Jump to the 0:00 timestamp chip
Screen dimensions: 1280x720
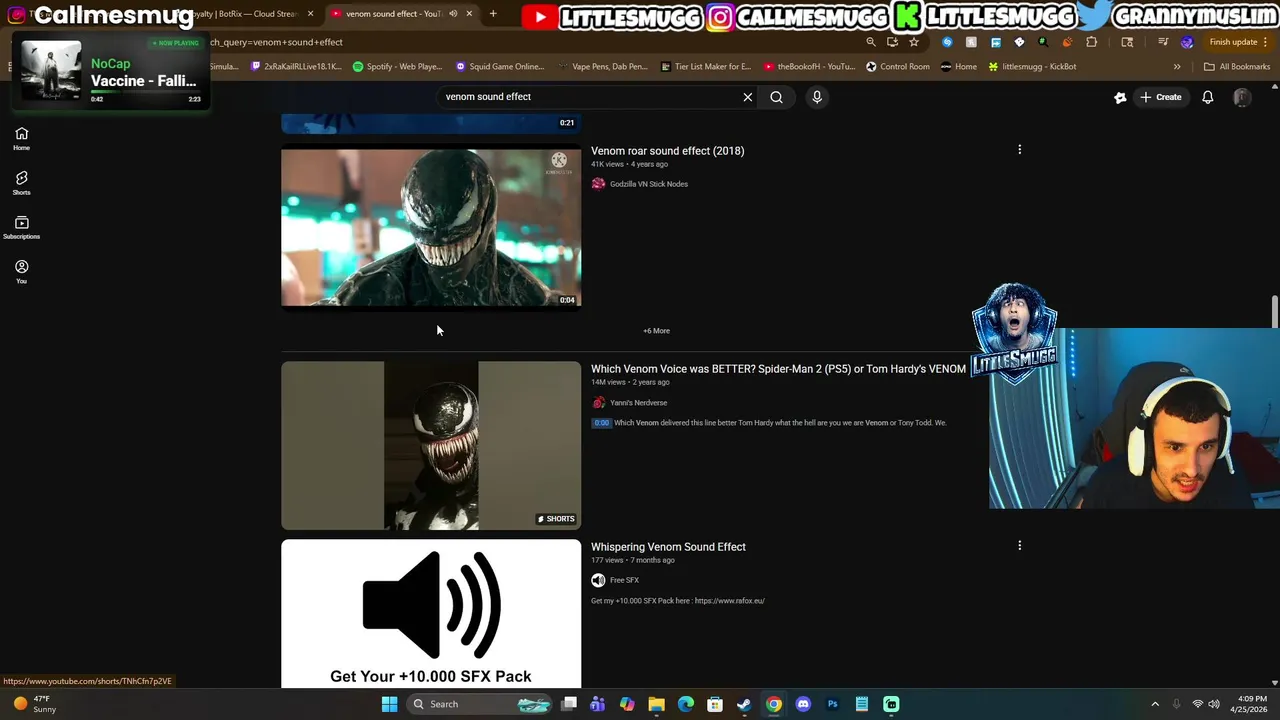601,423
